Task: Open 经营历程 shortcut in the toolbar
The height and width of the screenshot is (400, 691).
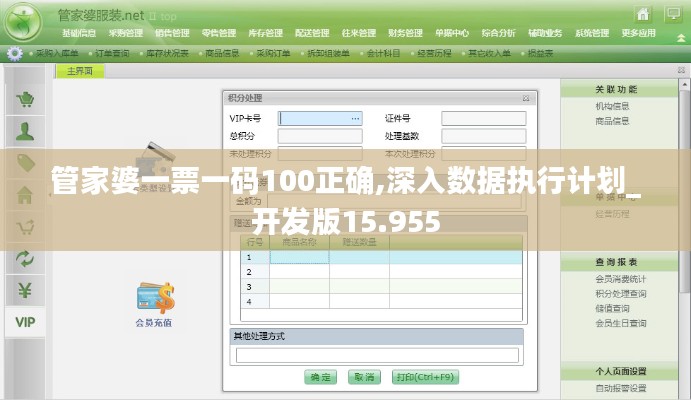Action: point(434,53)
